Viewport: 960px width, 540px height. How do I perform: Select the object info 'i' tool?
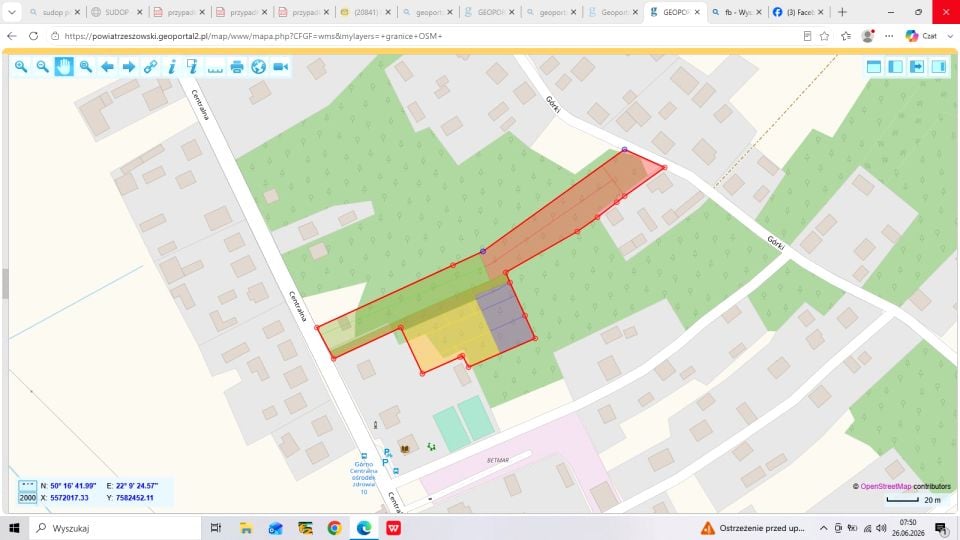(172, 66)
